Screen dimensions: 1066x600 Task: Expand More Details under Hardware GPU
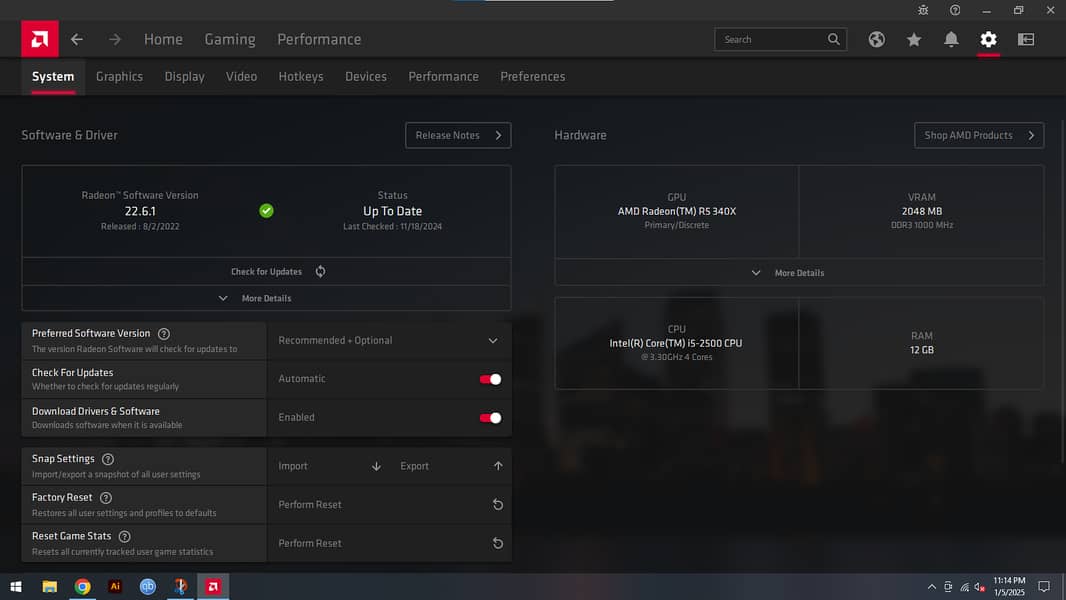coord(799,272)
